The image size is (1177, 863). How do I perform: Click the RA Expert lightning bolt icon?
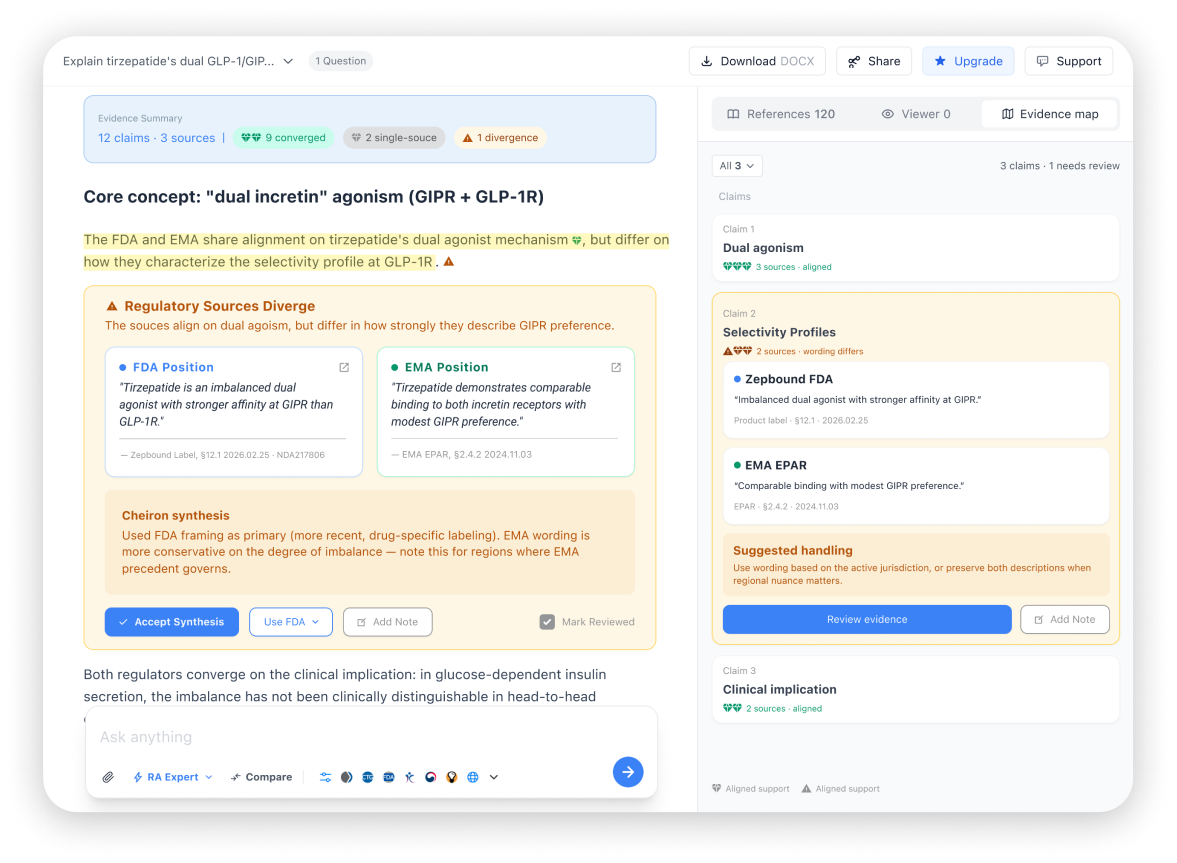[137, 777]
